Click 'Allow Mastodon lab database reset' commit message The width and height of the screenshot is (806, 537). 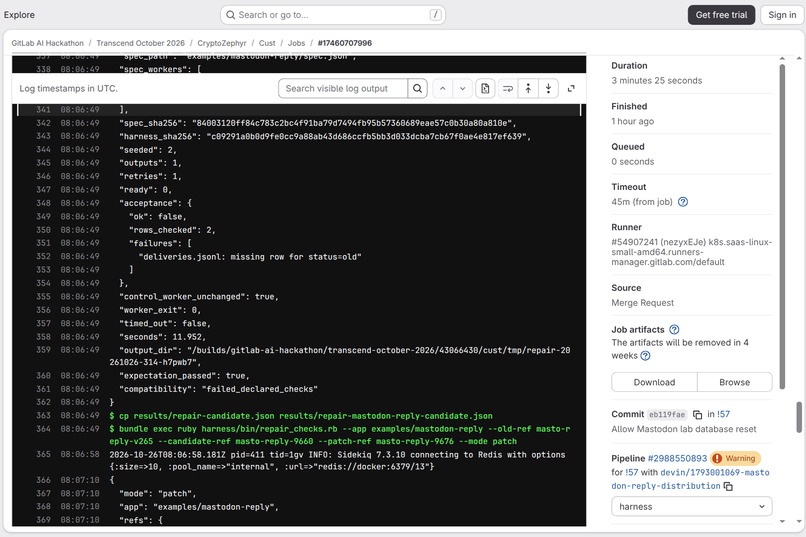point(684,429)
